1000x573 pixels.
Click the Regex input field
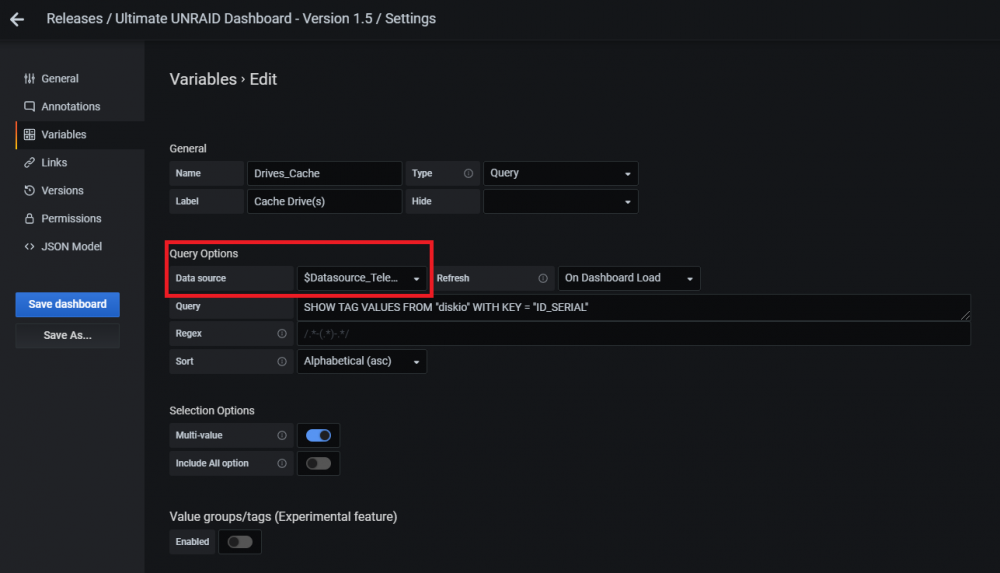tap(633, 334)
